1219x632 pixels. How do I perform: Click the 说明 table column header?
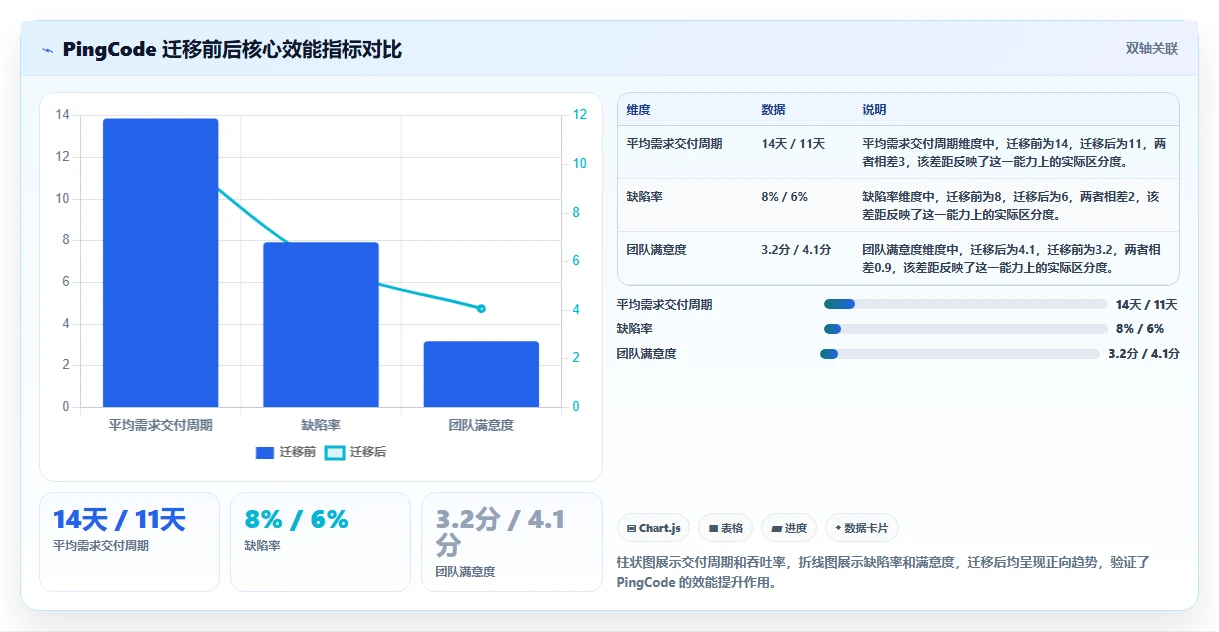[x=874, y=110]
